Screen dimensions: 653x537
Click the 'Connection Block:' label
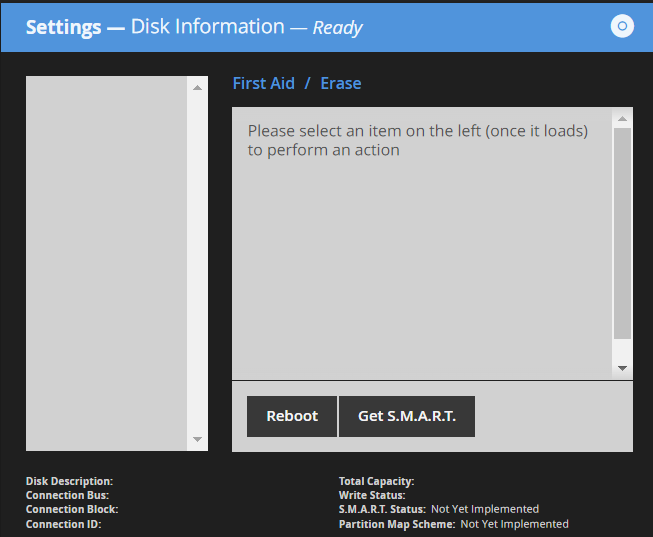72,510
